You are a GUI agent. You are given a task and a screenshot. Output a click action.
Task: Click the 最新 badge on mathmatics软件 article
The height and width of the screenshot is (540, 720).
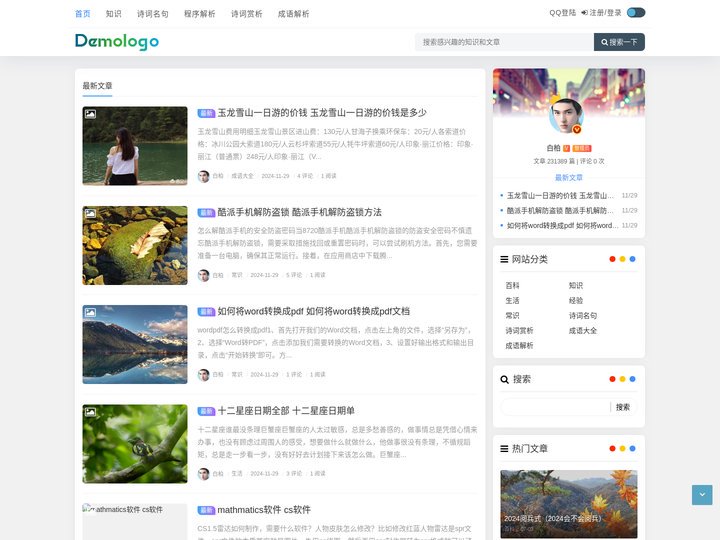(x=206, y=510)
